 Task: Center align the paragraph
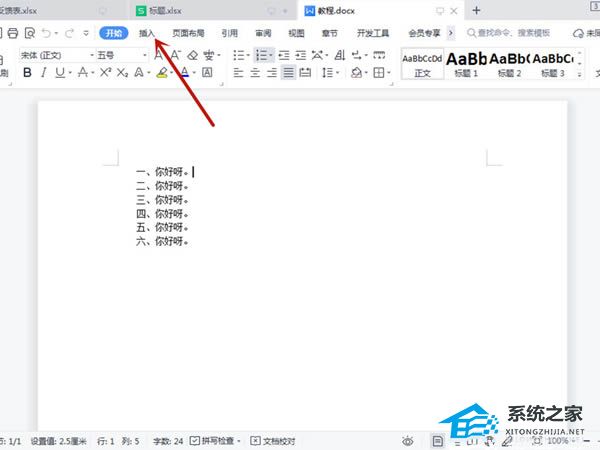tap(255, 72)
